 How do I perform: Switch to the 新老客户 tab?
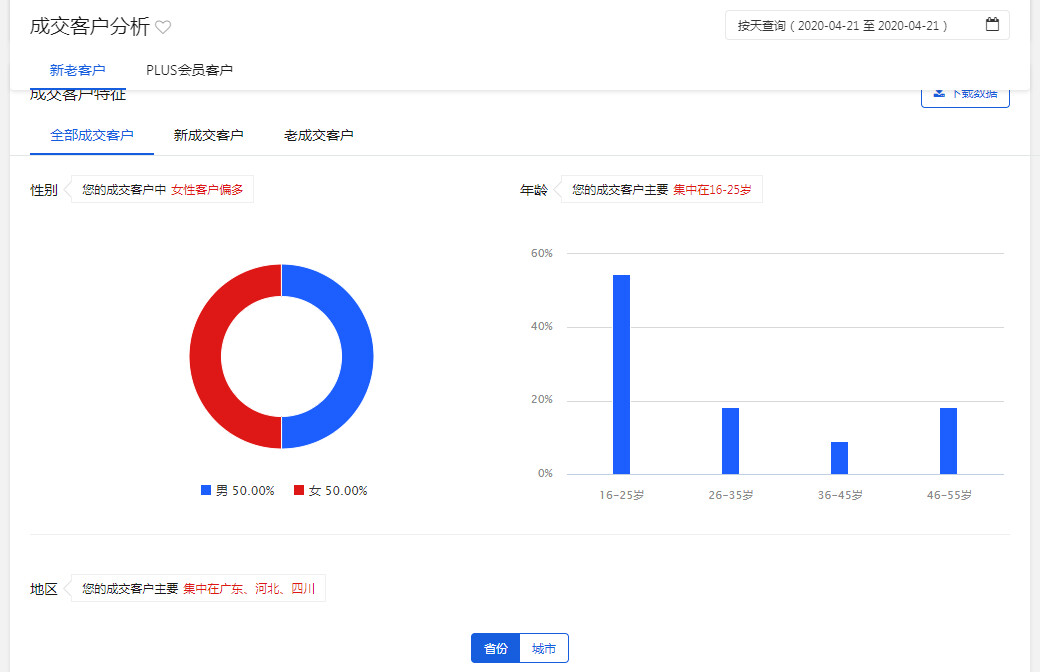[x=77, y=70]
